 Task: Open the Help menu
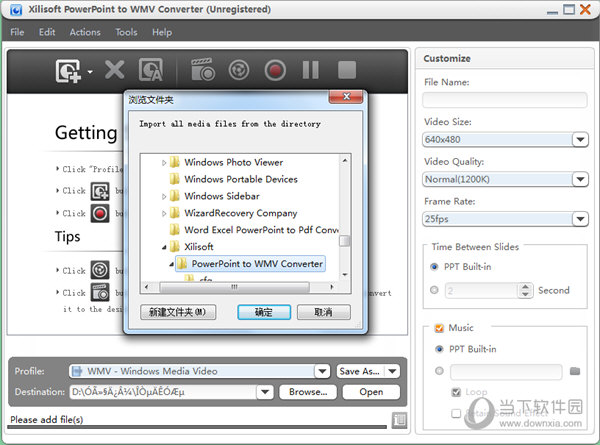[x=162, y=32]
